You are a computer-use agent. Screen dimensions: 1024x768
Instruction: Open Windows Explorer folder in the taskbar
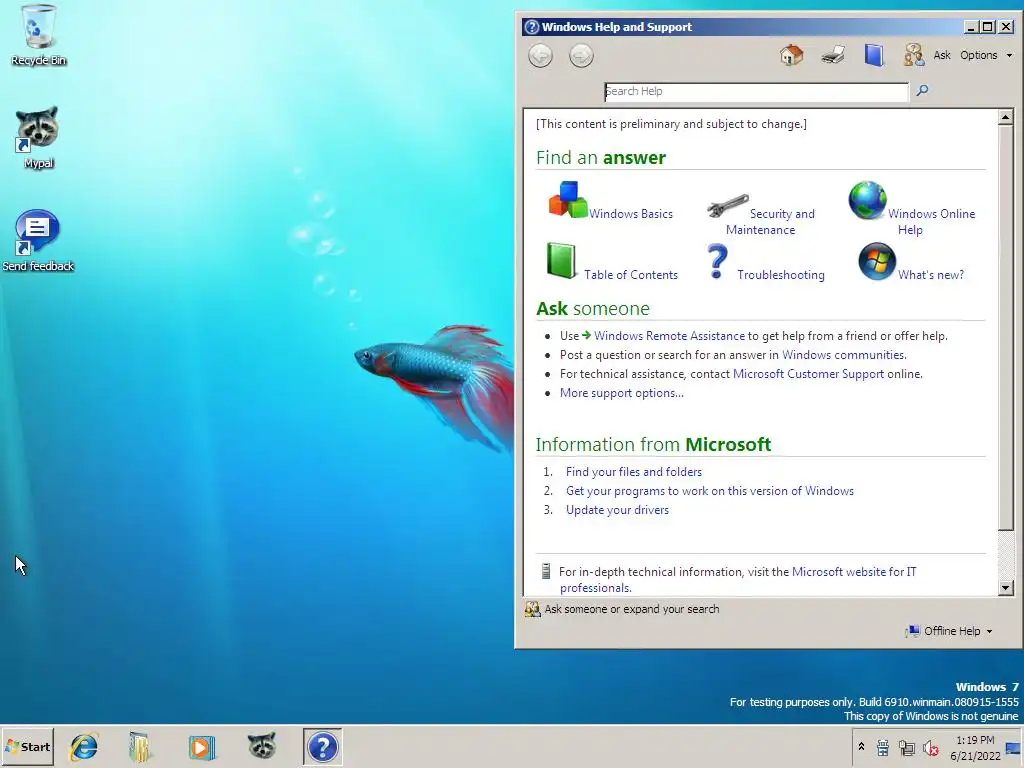[x=139, y=746]
